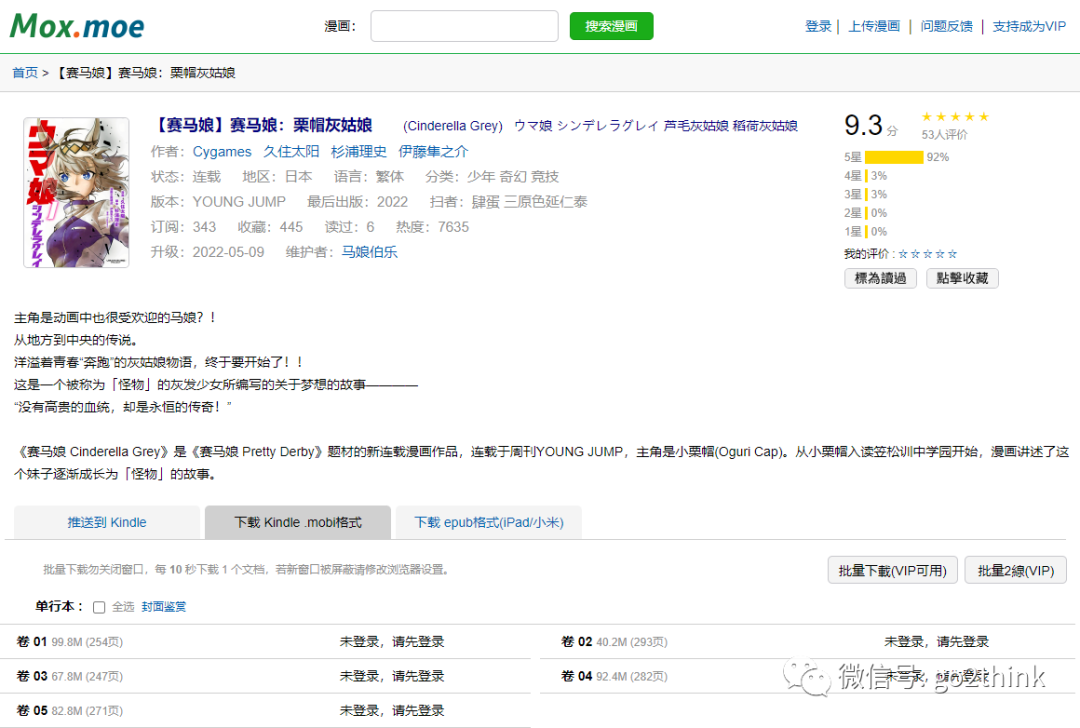Switch to the 推送到 Kindle tab
The image size is (1080, 728).
(x=107, y=522)
